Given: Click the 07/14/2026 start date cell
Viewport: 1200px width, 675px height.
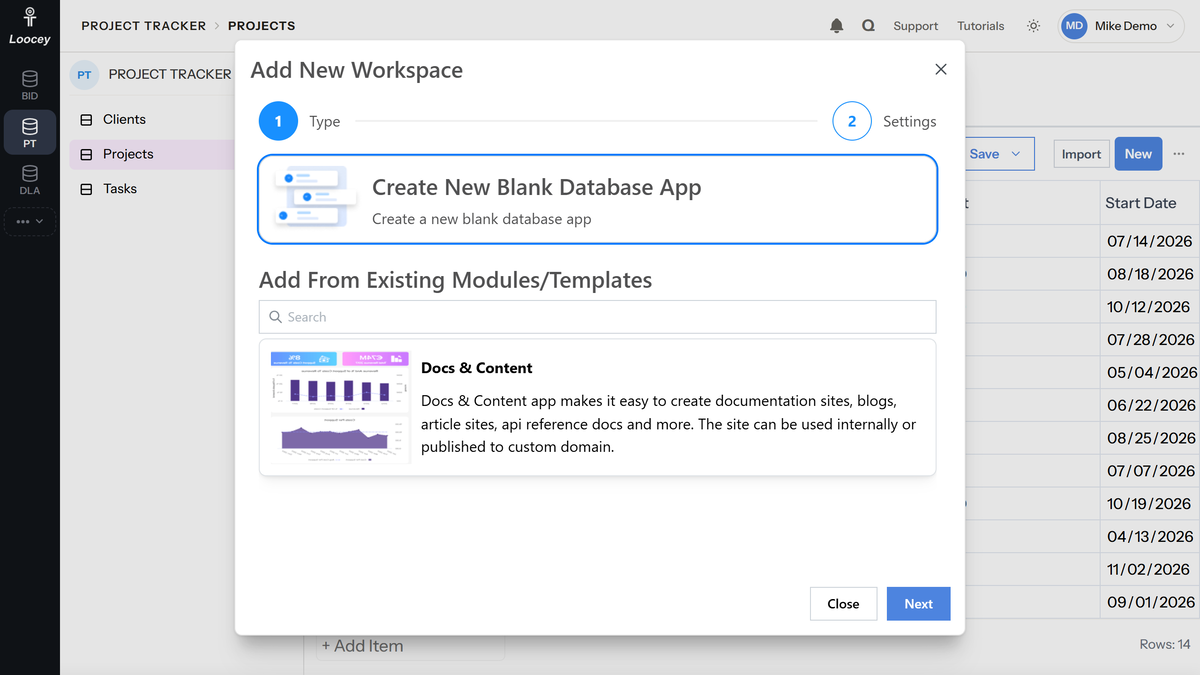Looking at the screenshot, I should [x=1150, y=241].
